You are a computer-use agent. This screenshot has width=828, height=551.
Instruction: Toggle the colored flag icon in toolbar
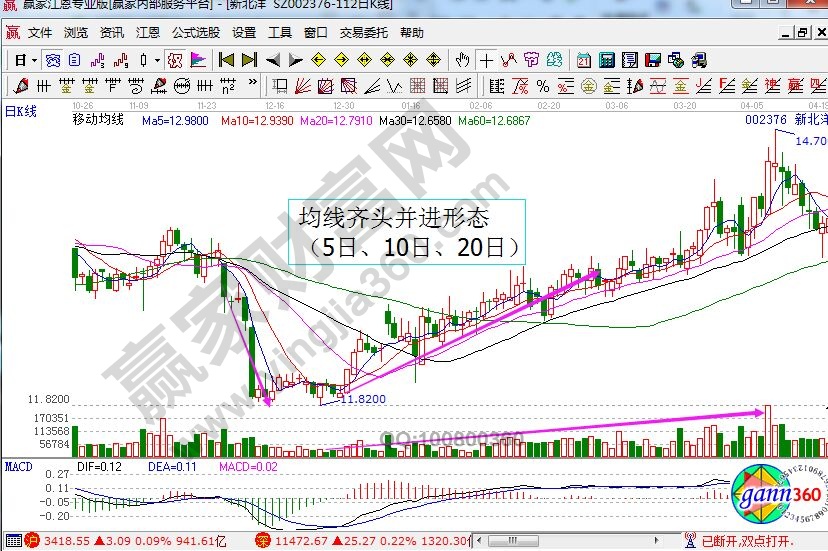(198, 60)
